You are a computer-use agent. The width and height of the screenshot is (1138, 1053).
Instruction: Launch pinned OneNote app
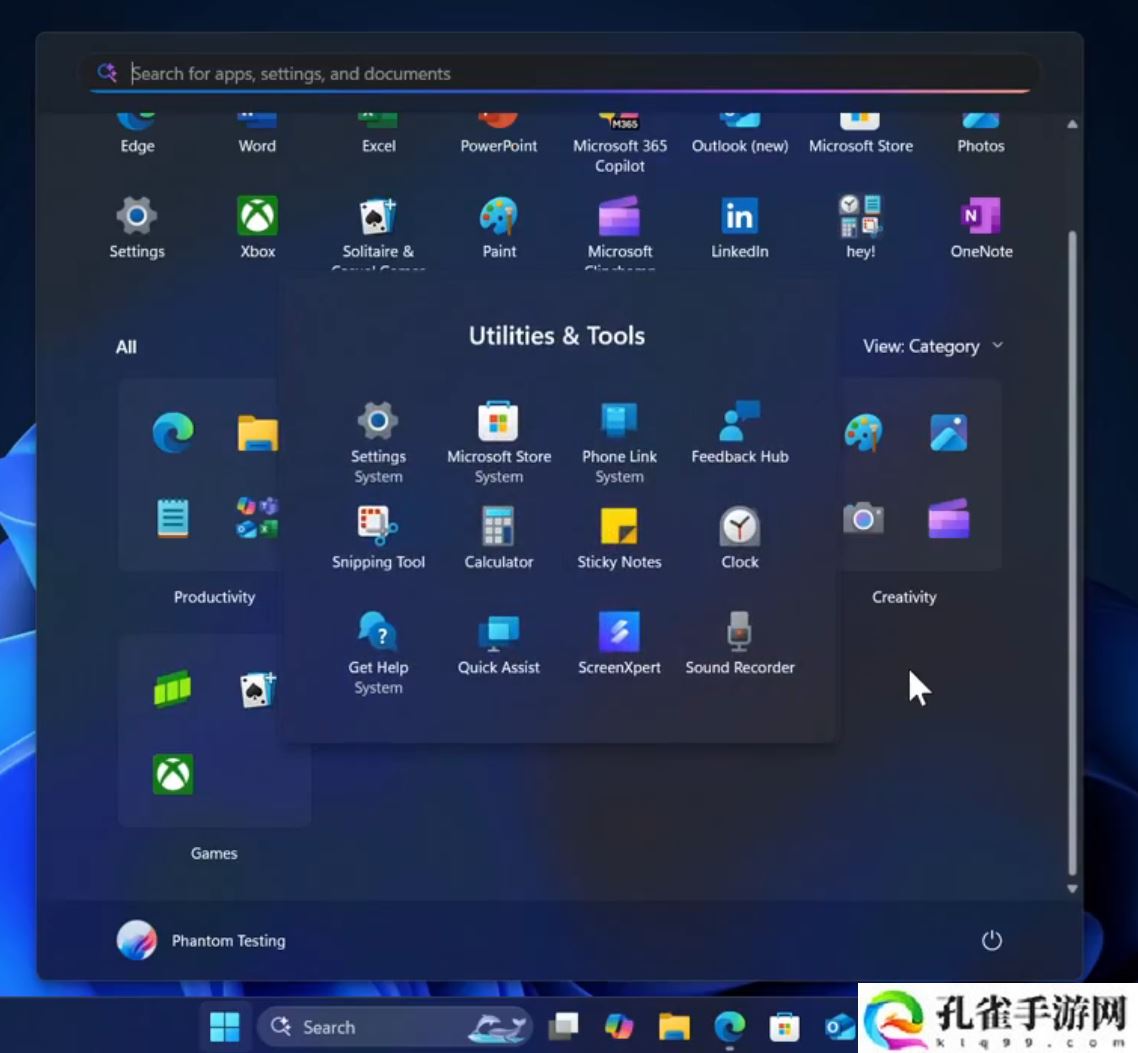(981, 227)
